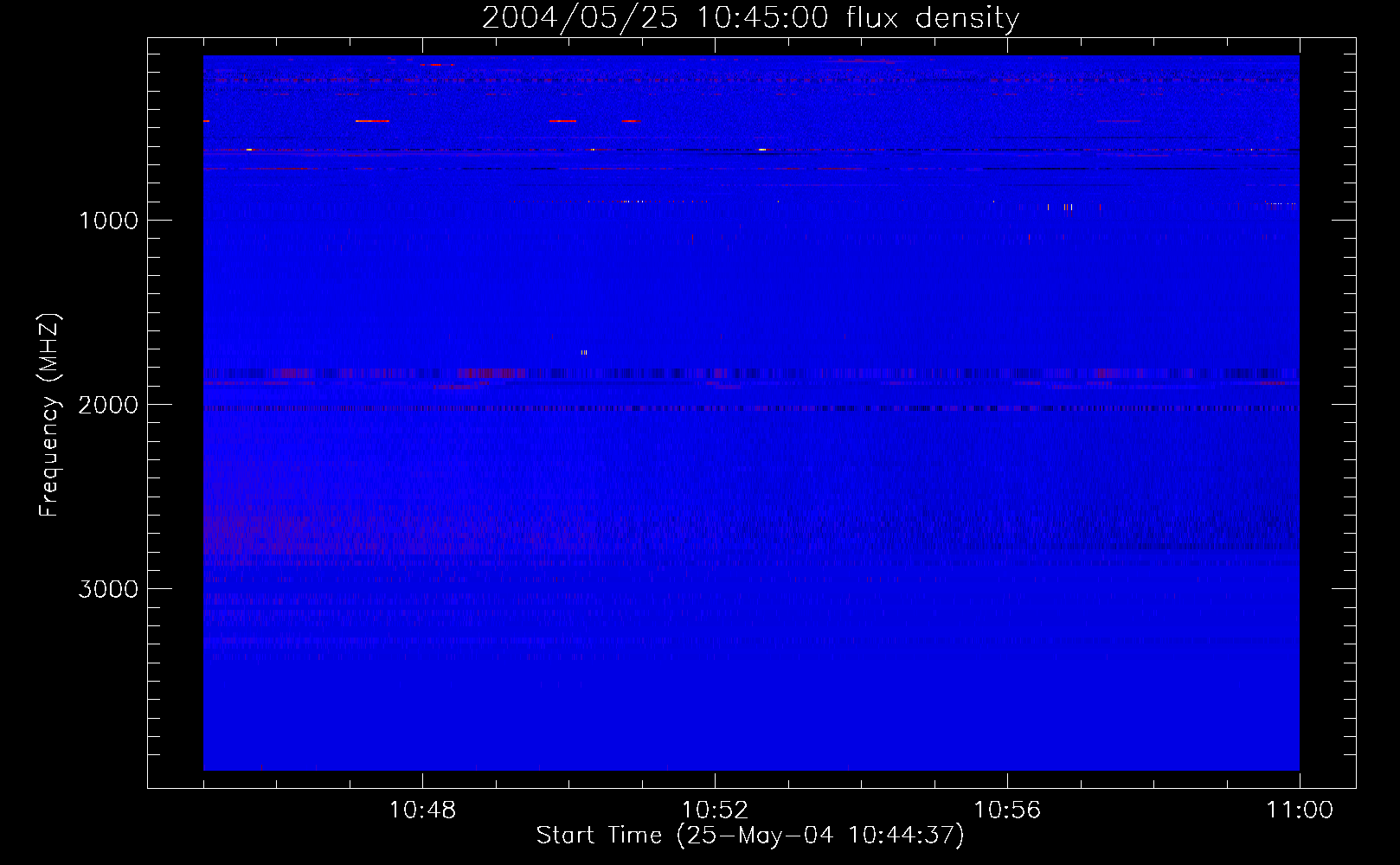Click the 10:48 time tick label
The height and width of the screenshot is (865, 1400).
click(422, 811)
